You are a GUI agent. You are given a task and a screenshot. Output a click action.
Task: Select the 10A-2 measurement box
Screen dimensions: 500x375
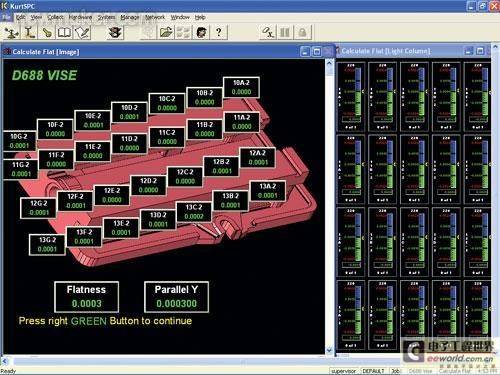click(241, 87)
